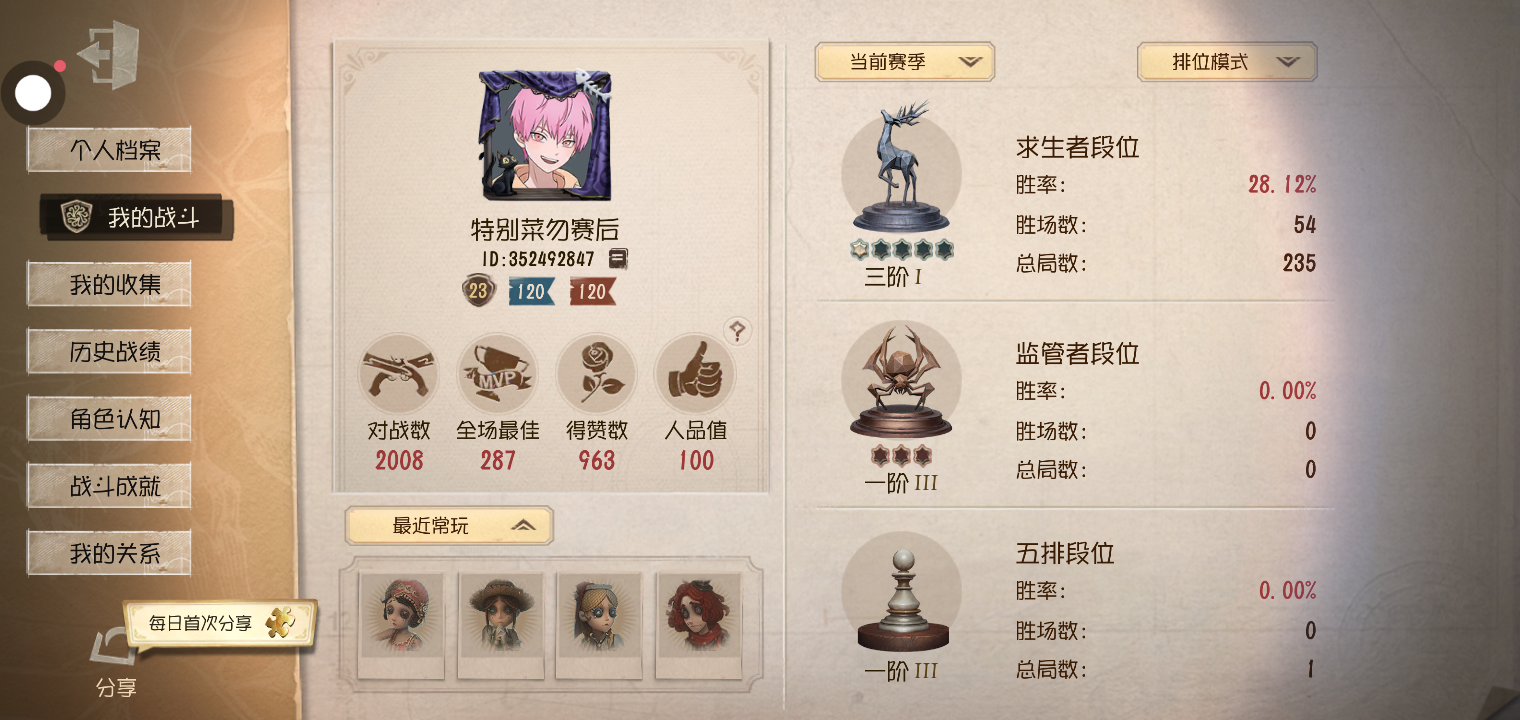The height and width of the screenshot is (720, 1520).
Task: Click the 每日首次分享 button
Action: 220,623
